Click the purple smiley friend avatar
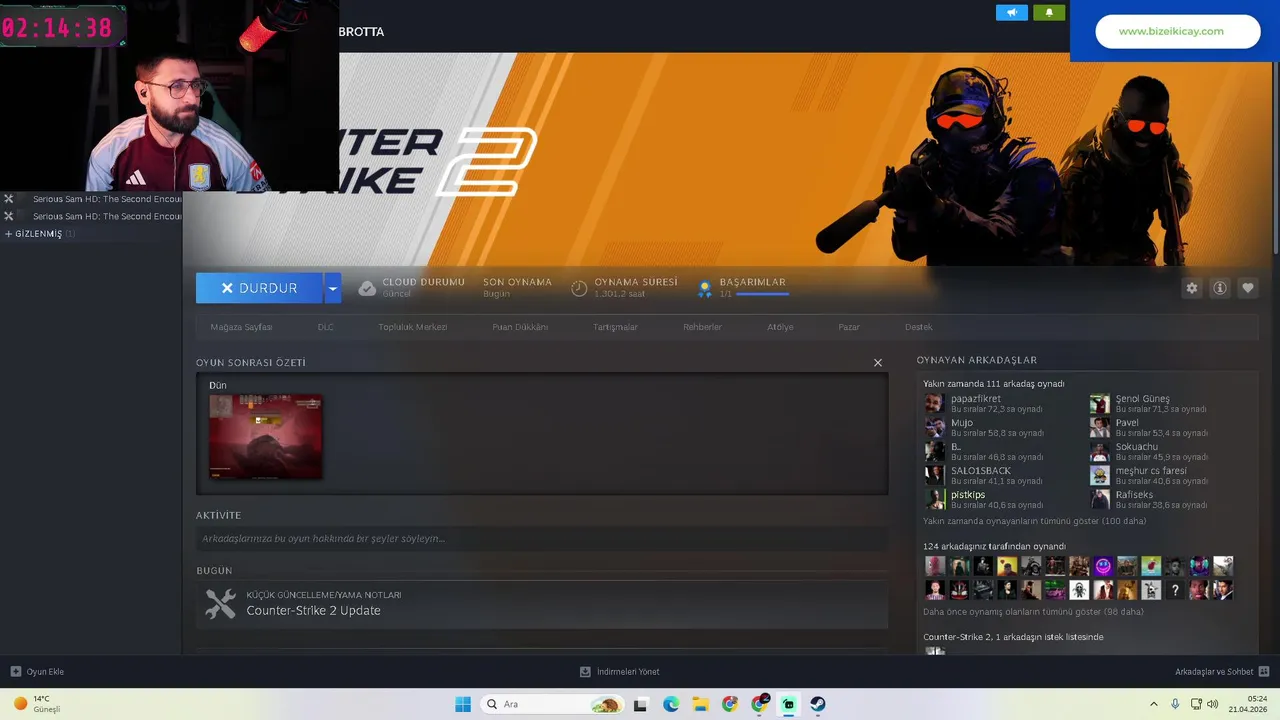 (1102, 566)
